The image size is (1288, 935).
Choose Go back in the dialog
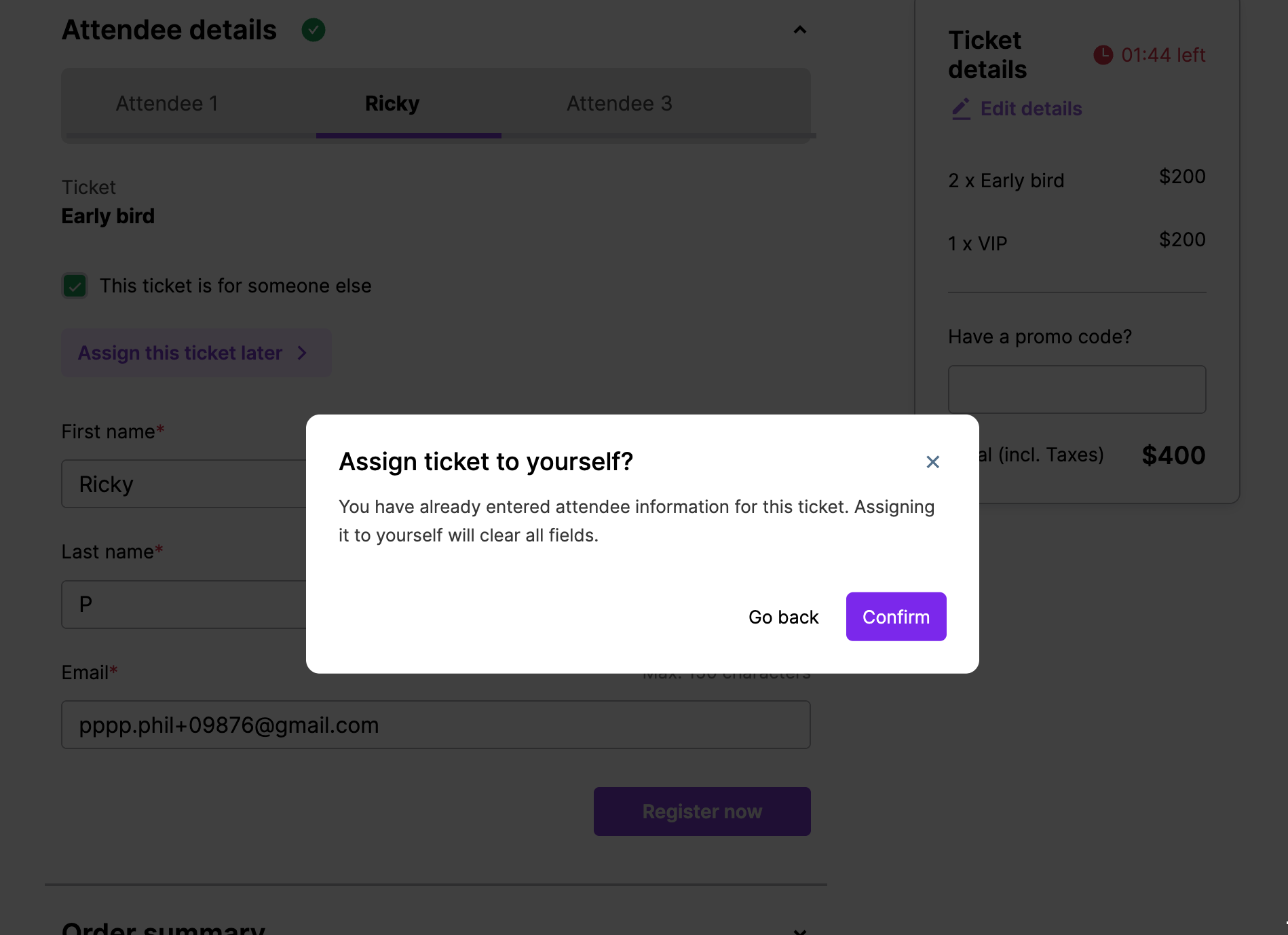[783, 617]
